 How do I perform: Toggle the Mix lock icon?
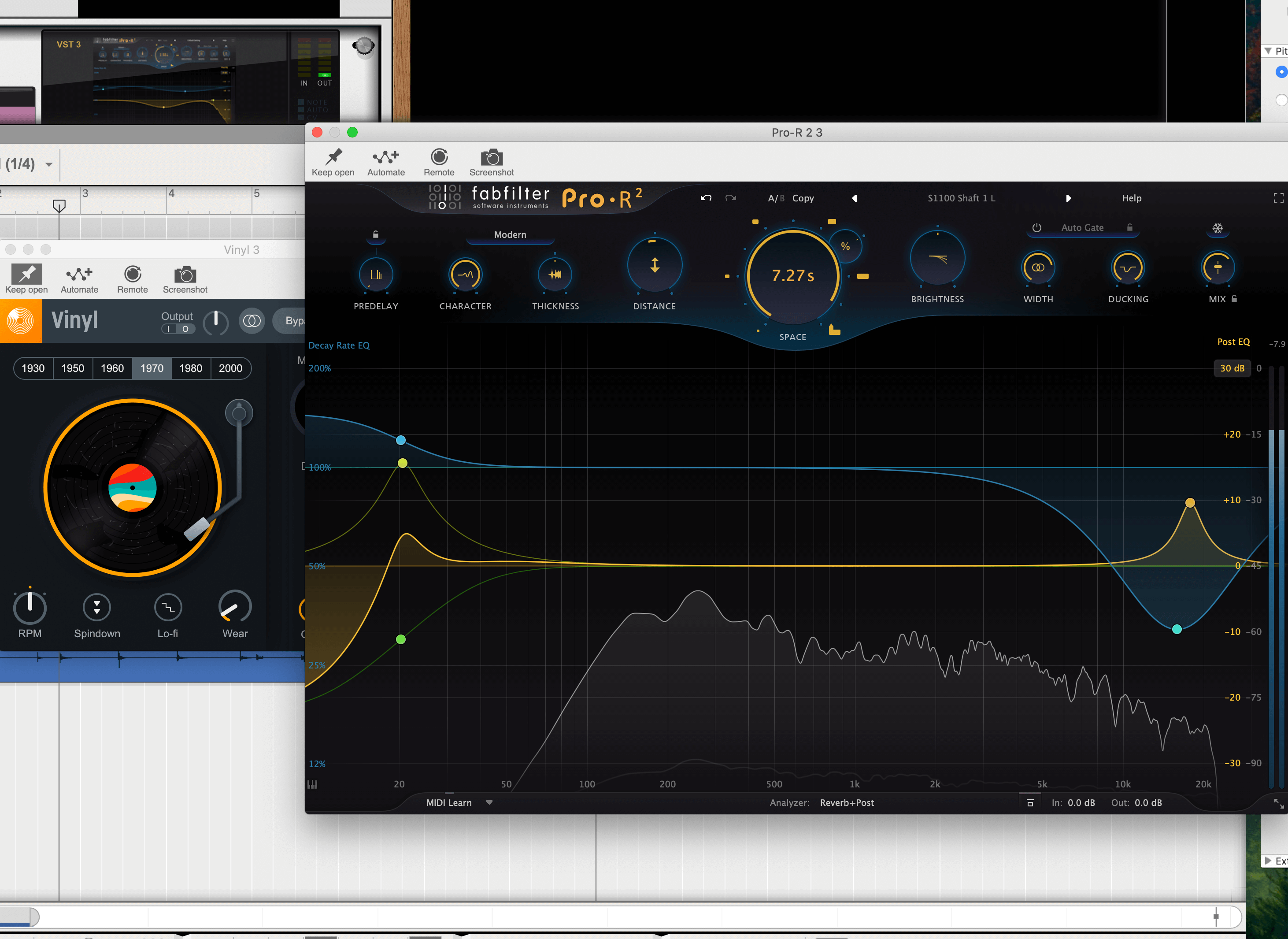click(x=1234, y=299)
